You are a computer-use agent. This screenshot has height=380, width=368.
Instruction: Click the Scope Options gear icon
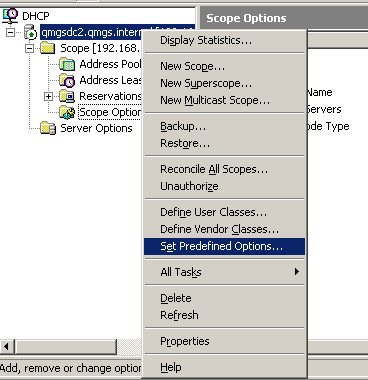tap(67, 112)
